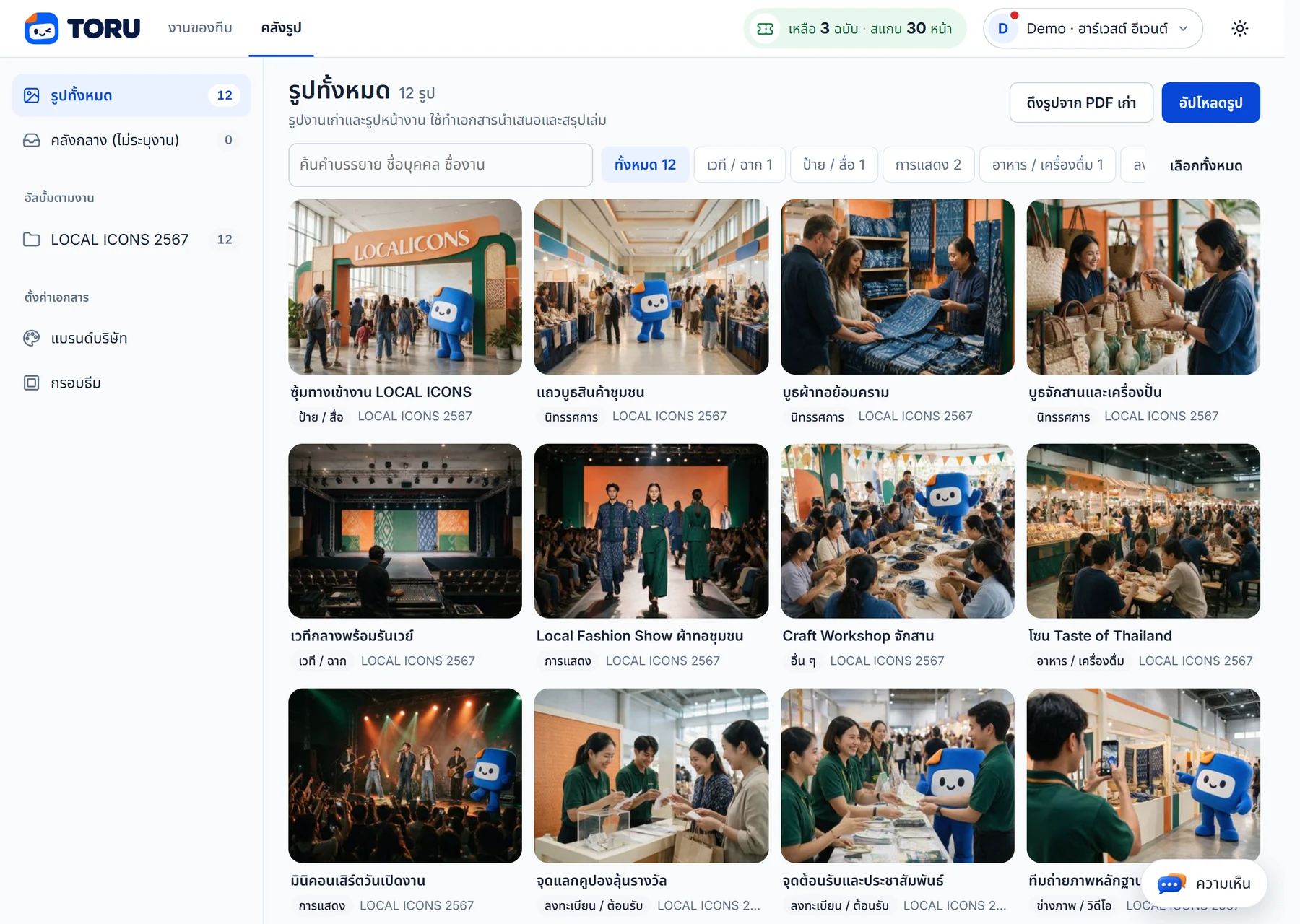Click เลือกทั้งหมด link

click(1206, 165)
